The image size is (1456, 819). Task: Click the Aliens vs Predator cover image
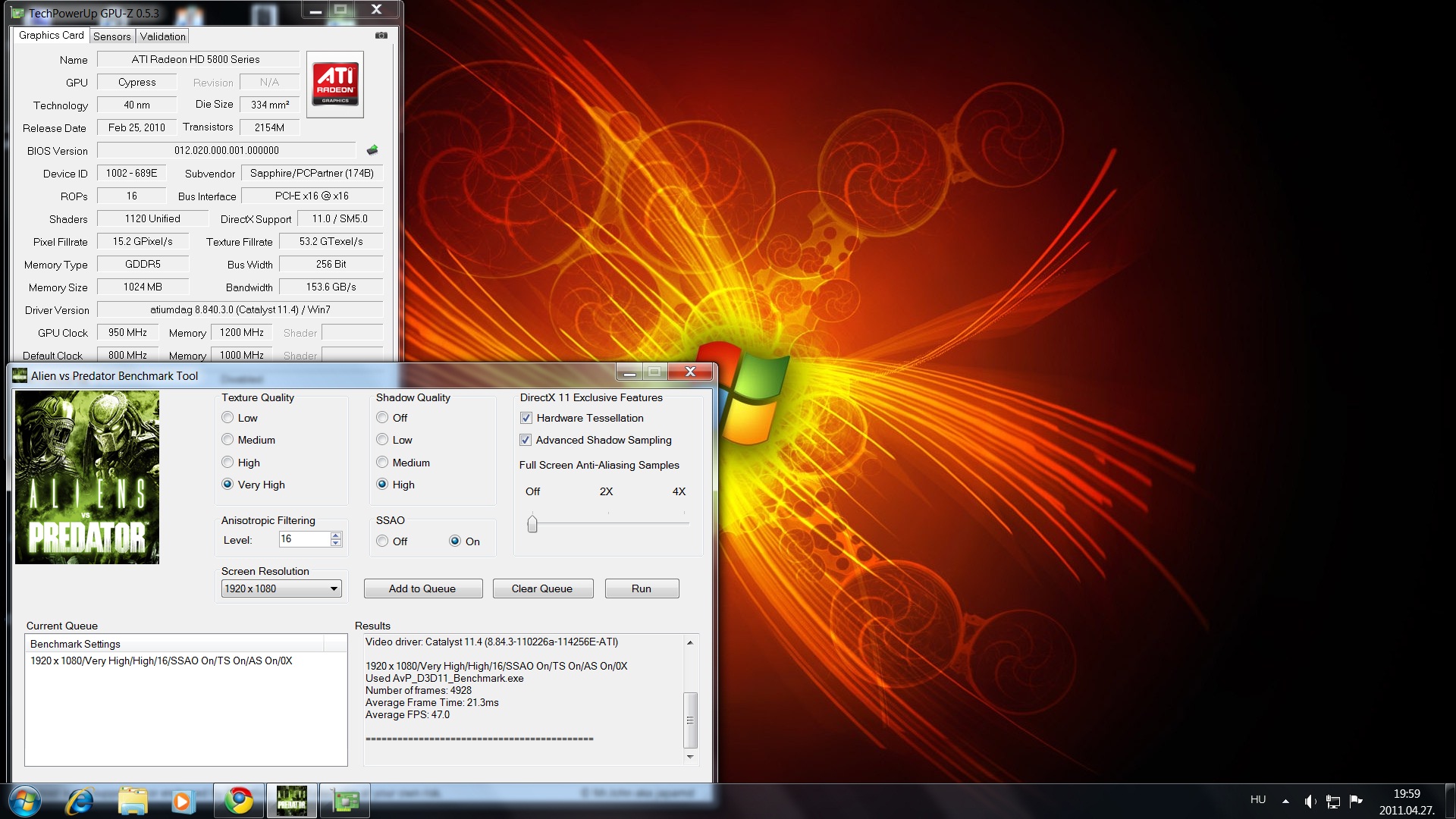[87, 477]
